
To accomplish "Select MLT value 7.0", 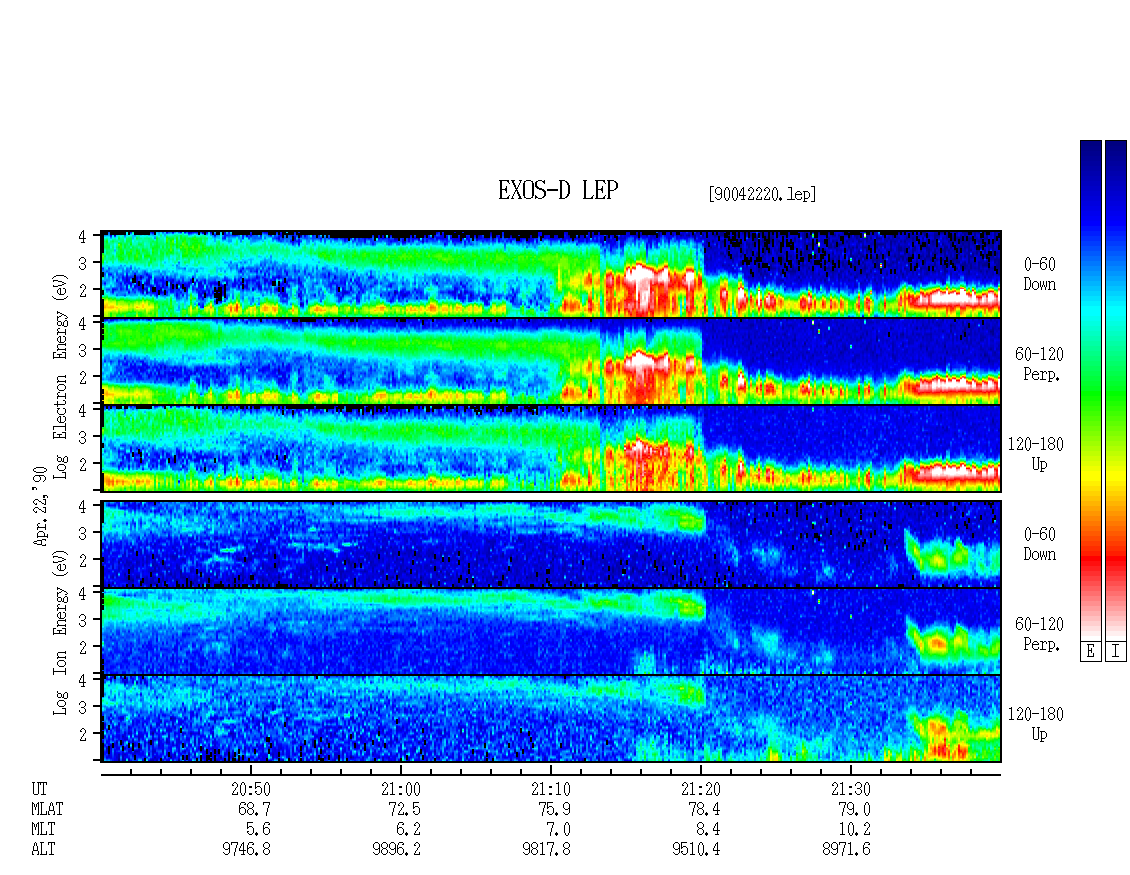I will pyautogui.click(x=559, y=830).
